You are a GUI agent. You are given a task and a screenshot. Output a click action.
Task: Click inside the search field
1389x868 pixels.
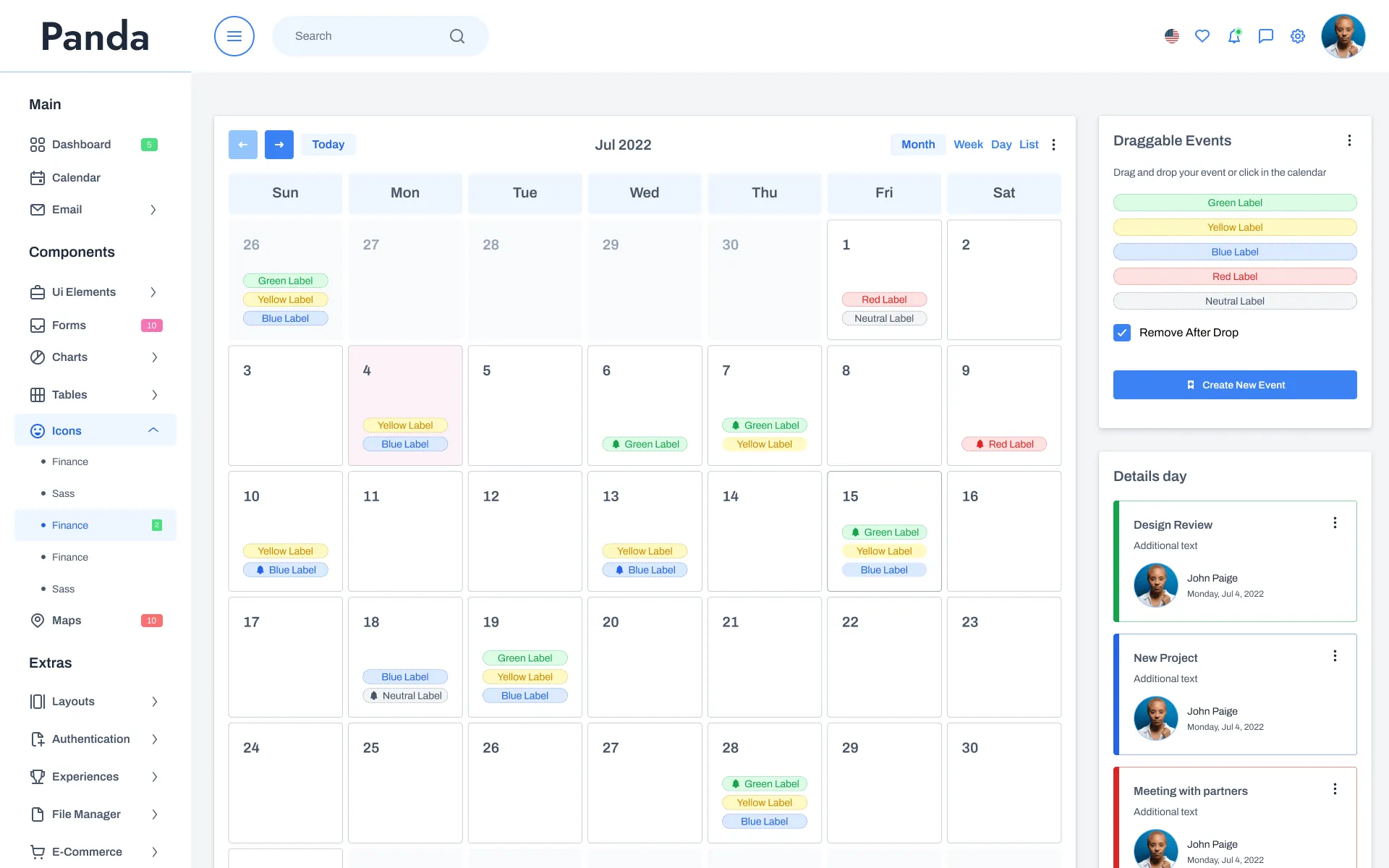362,35
